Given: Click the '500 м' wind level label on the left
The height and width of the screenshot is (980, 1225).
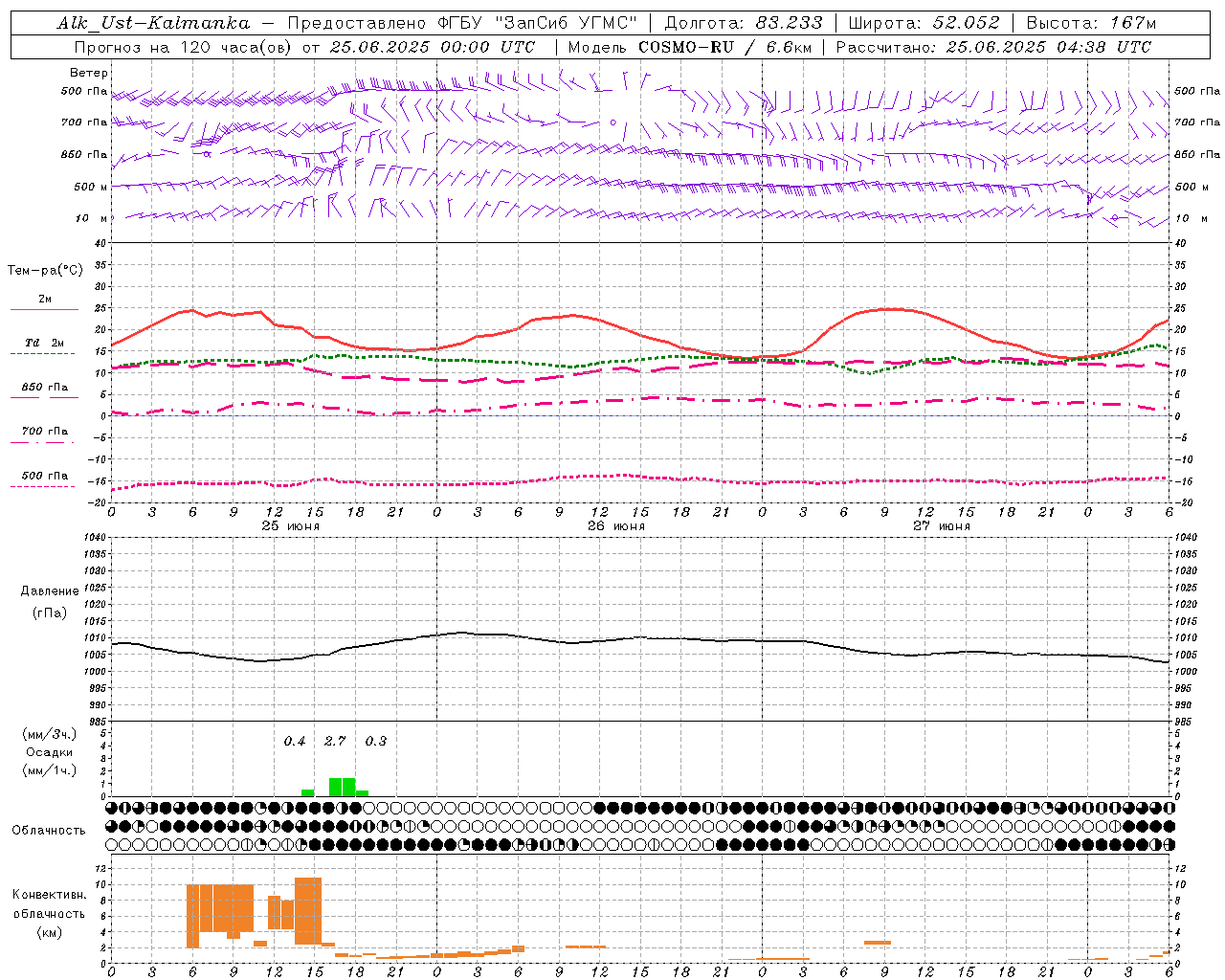Looking at the screenshot, I should (91, 187).
